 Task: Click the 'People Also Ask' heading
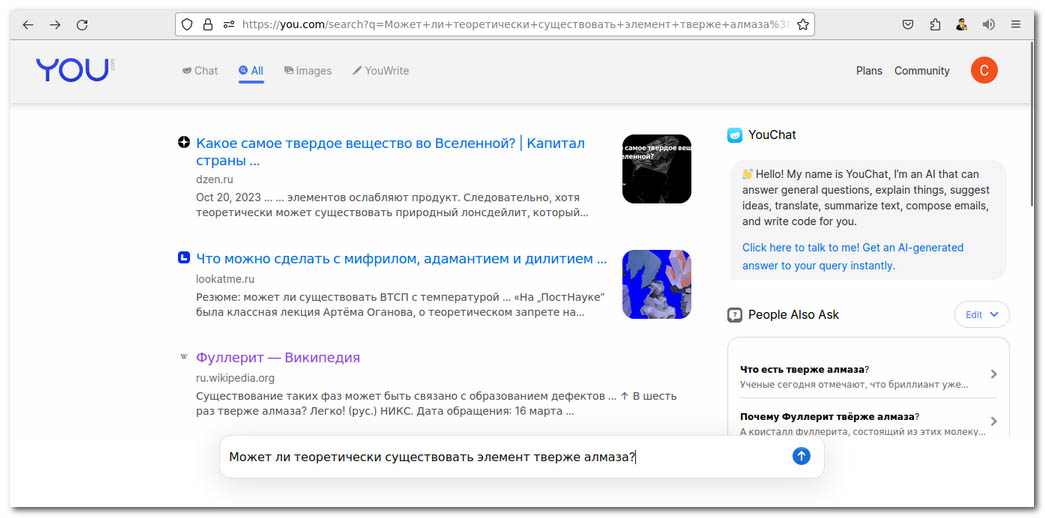click(794, 315)
